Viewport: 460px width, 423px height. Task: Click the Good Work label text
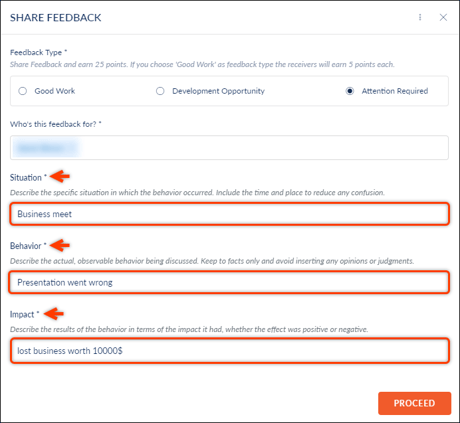55,91
